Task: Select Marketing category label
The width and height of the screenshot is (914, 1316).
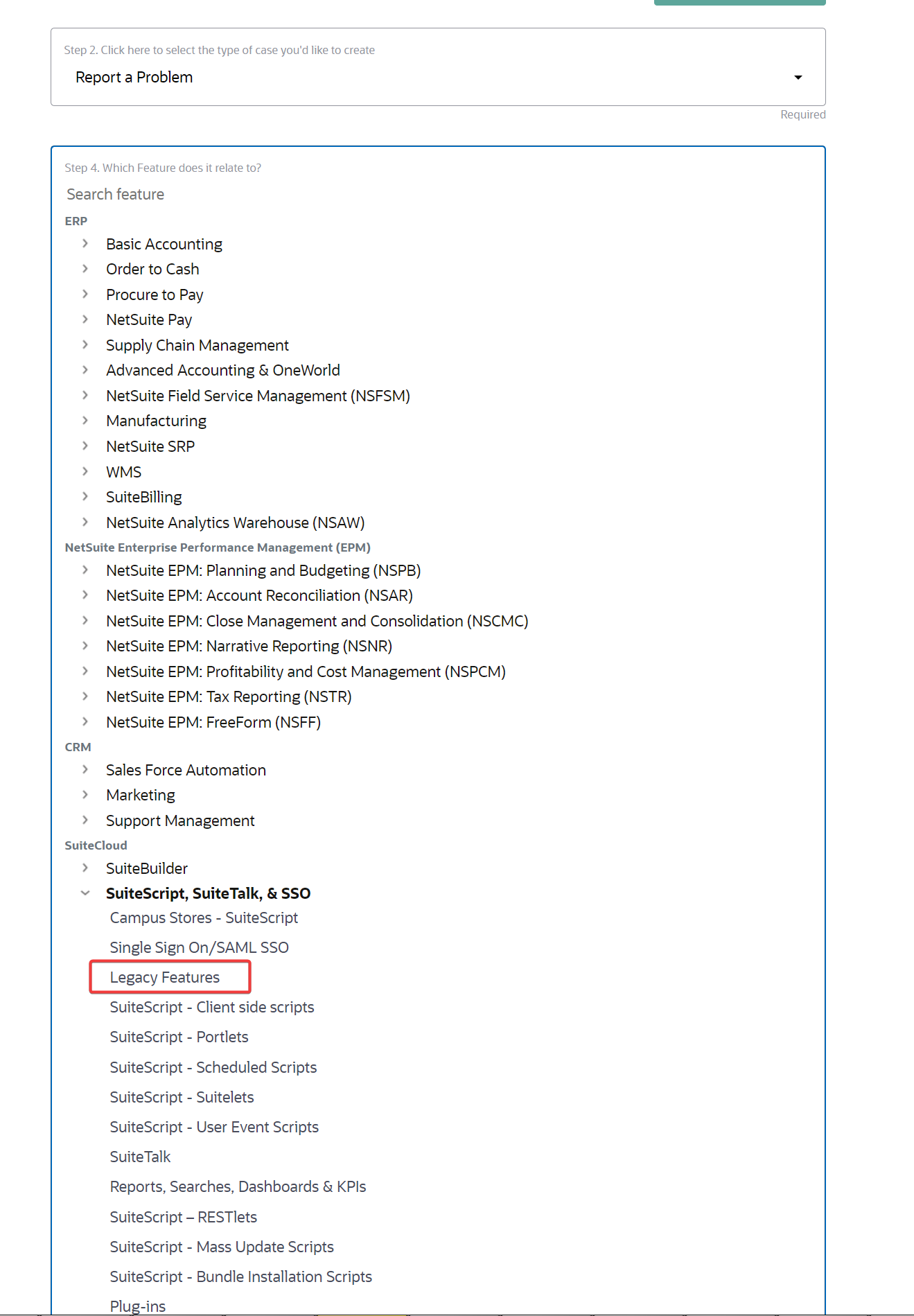Action: click(x=141, y=795)
